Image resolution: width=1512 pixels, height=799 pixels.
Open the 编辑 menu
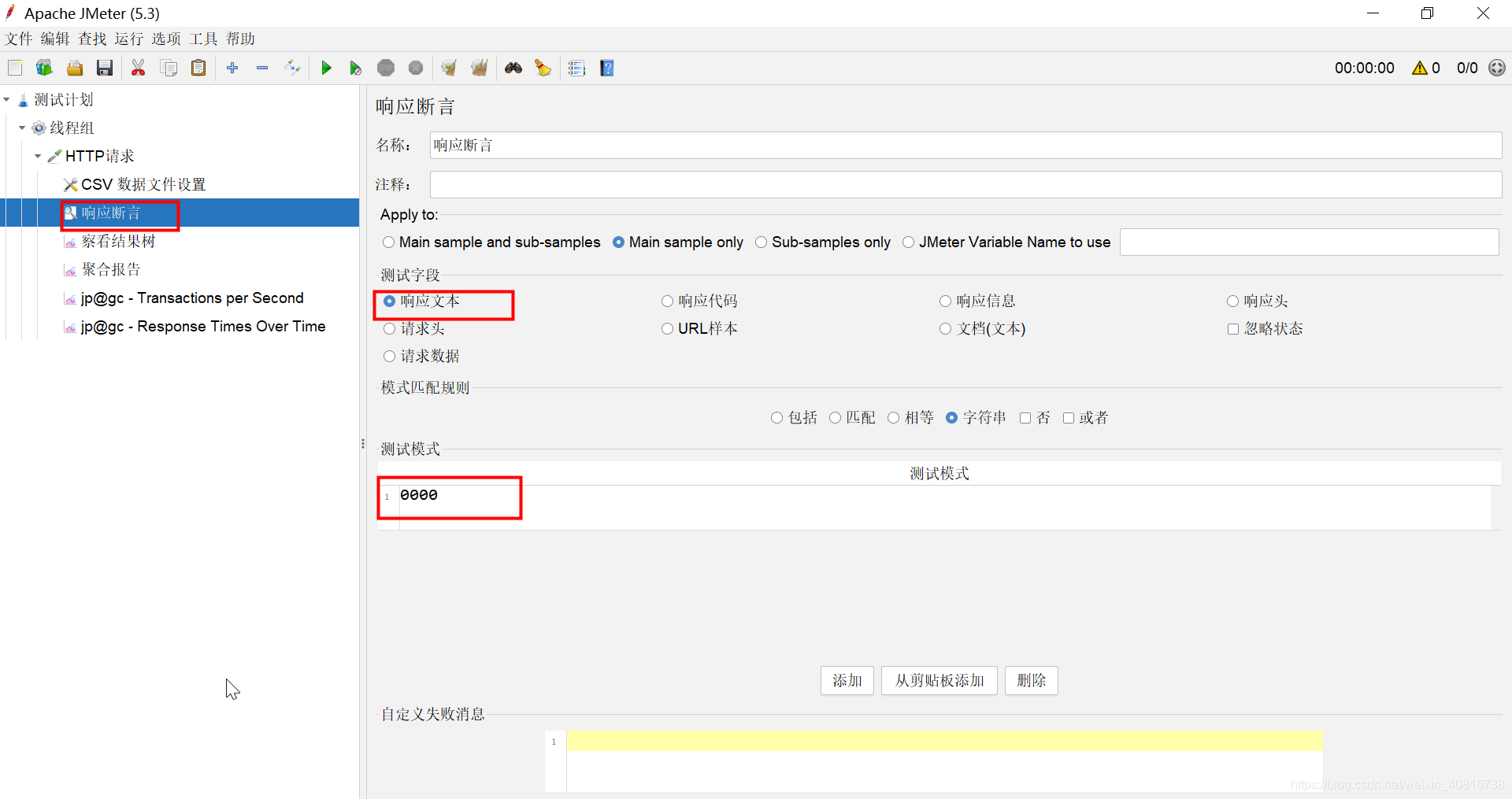click(x=55, y=39)
